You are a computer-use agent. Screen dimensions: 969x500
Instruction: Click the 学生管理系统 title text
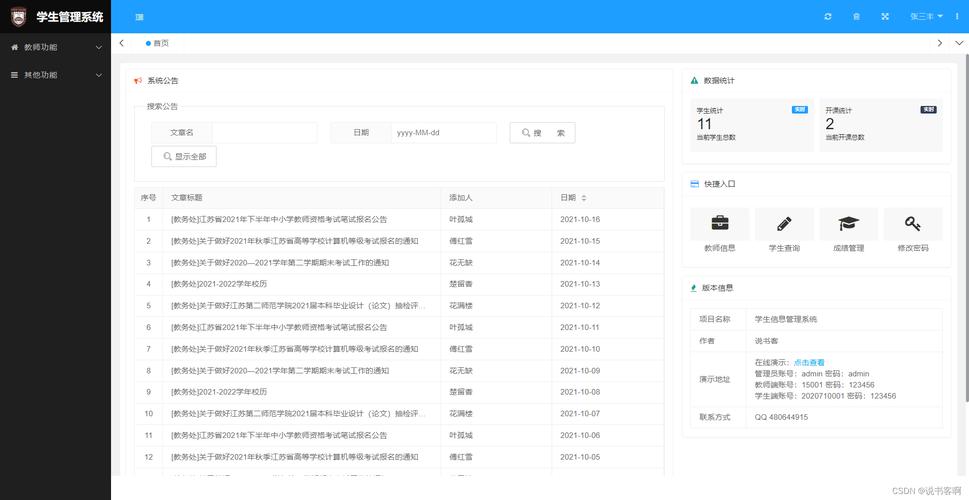click(x=69, y=17)
